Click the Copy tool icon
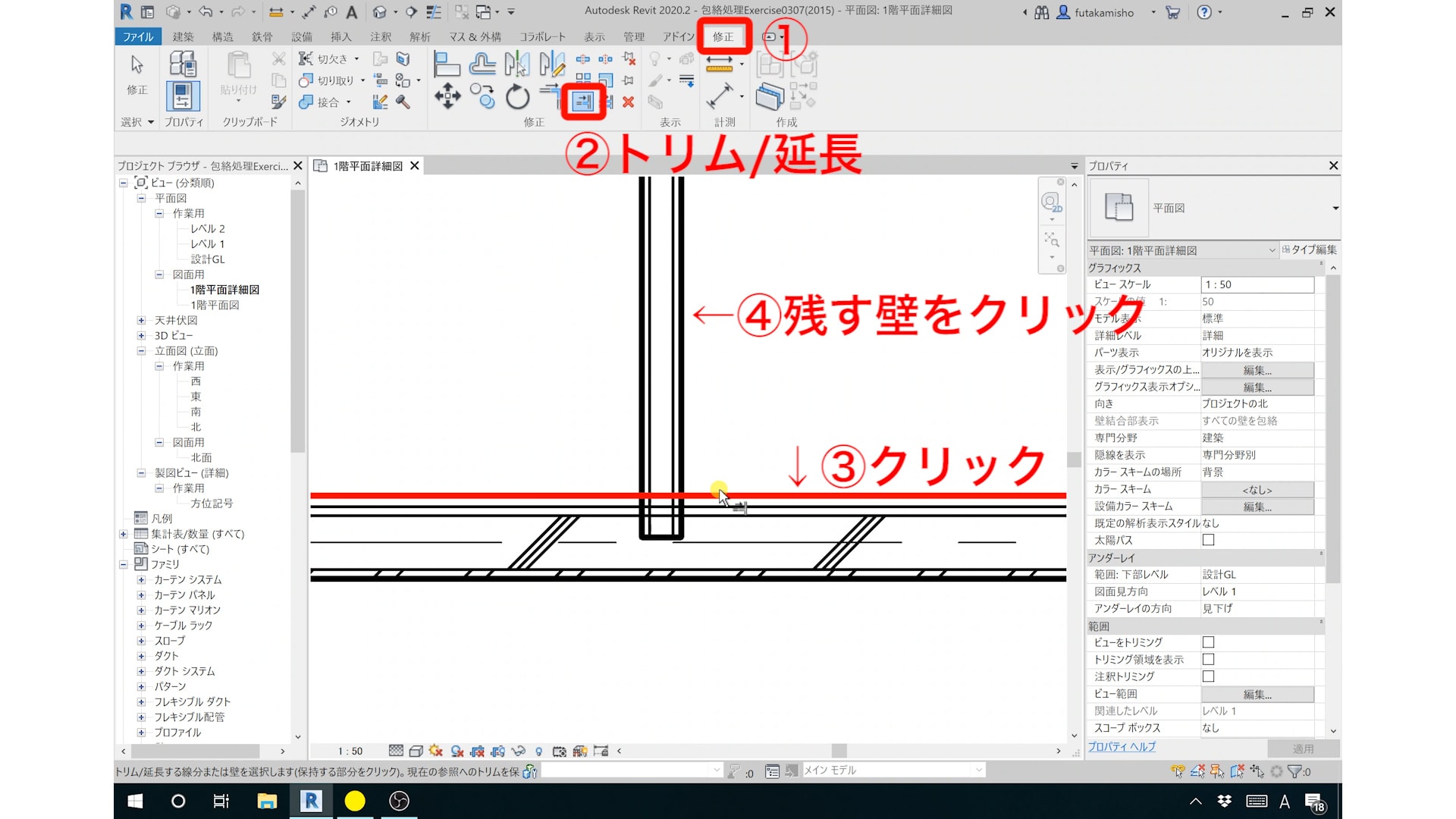The image size is (1456, 819). coord(482,97)
